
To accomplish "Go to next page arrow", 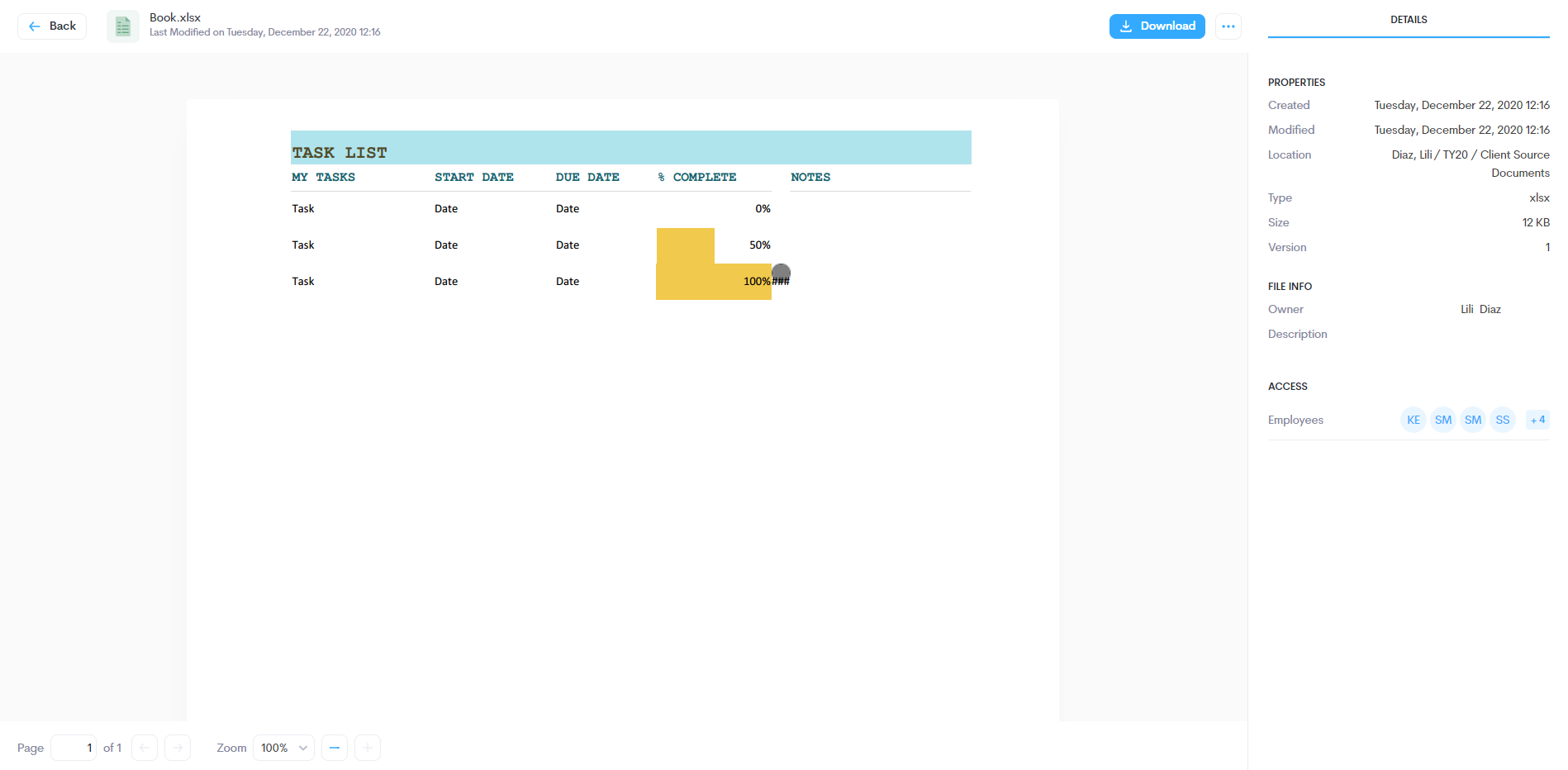I will click(178, 748).
